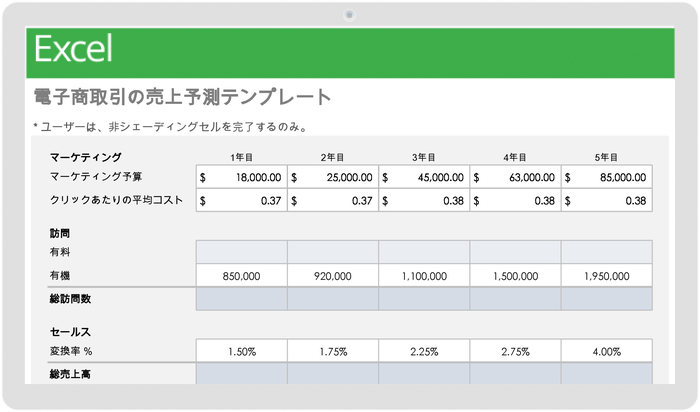
Task: Click the 2年目 column header
Action: click(333, 157)
